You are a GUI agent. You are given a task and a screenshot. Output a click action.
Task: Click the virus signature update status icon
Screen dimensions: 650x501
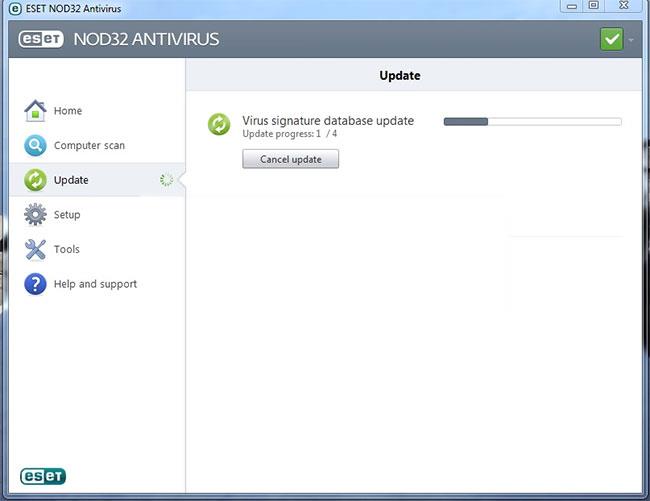point(219,124)
